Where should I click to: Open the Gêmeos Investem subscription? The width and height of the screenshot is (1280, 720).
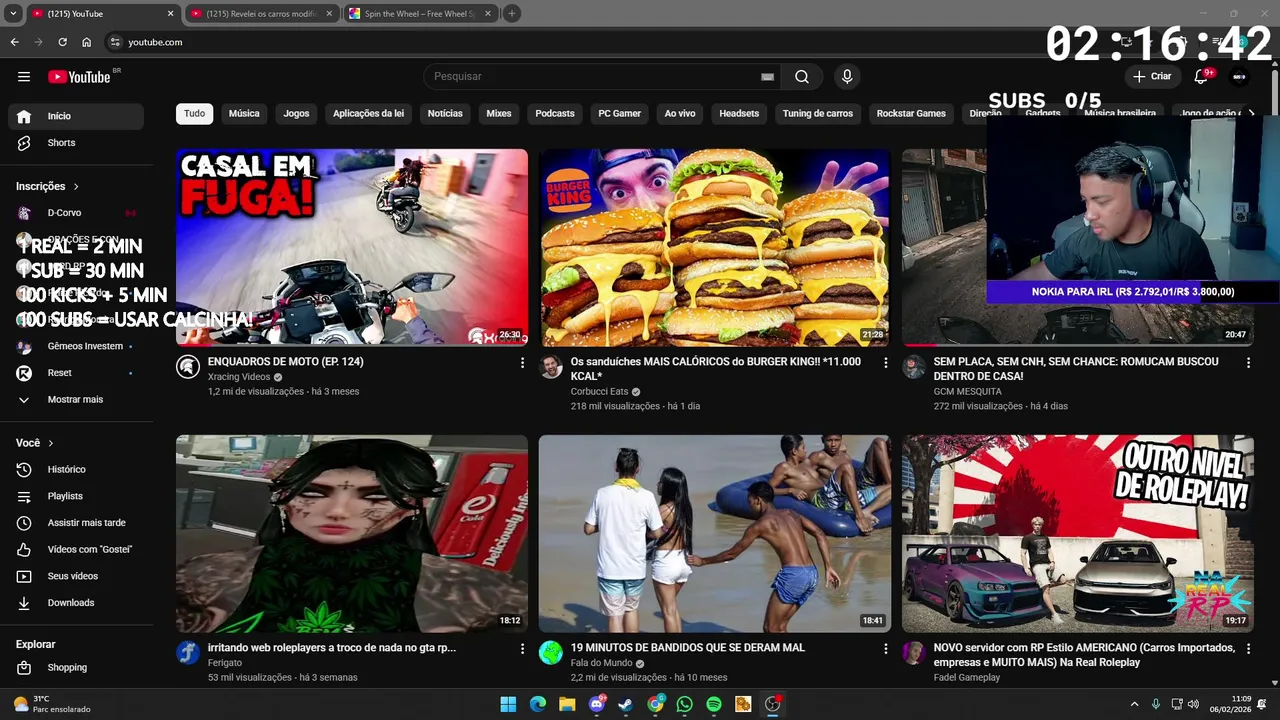point(76,346)
